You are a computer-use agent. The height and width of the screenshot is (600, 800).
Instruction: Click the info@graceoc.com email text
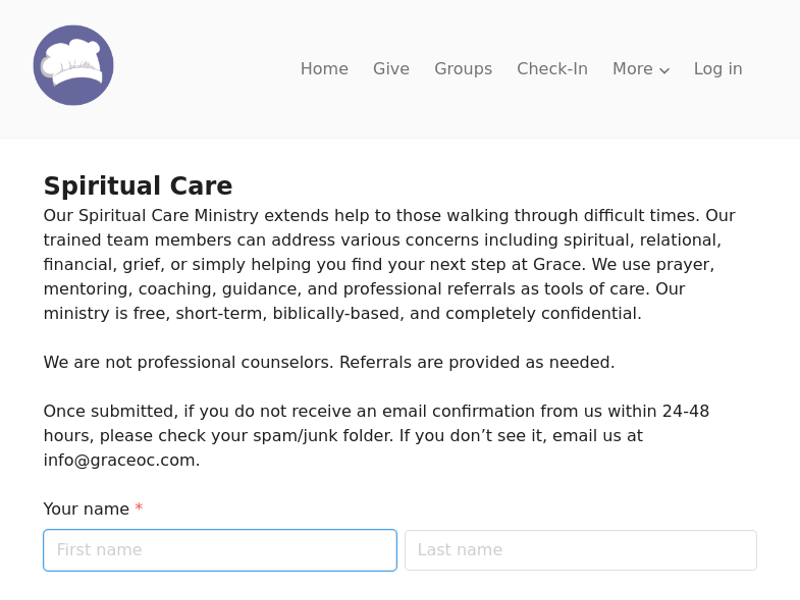click(x=119, y=460)
